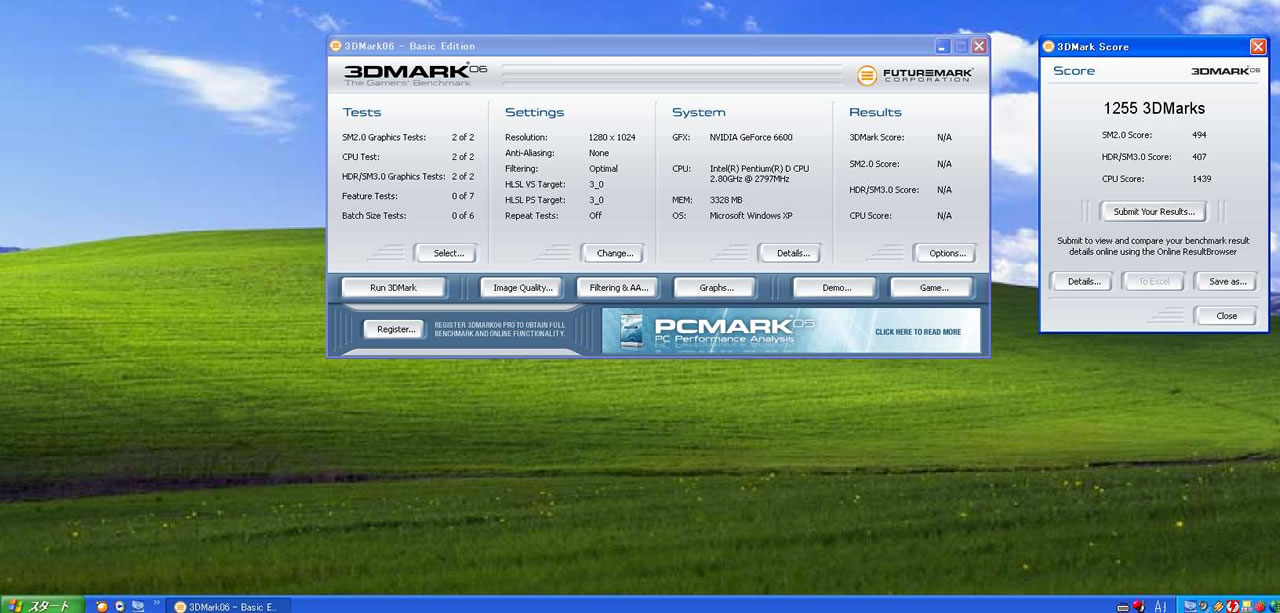
Task: Click IME keyboard icon in language bar
Action: pos(1123,607)
